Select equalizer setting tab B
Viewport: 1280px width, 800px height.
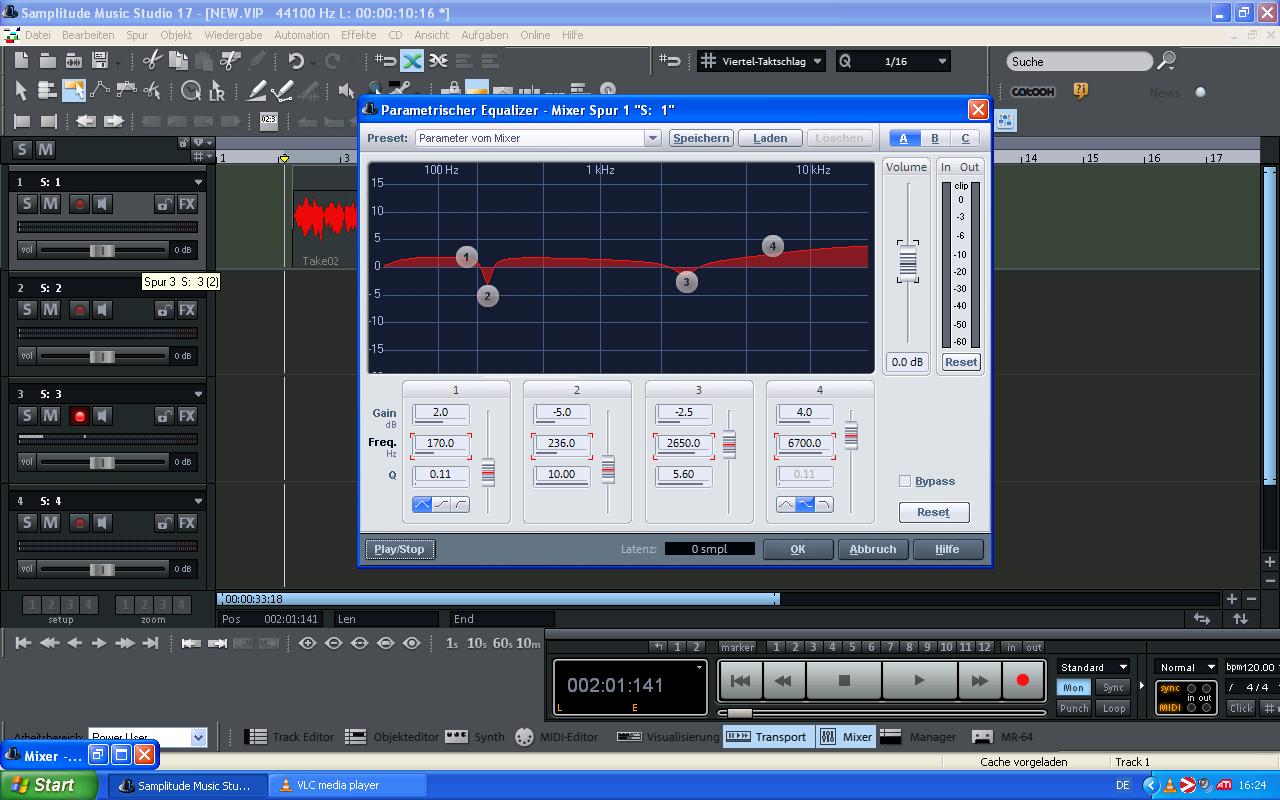(934, 138)
